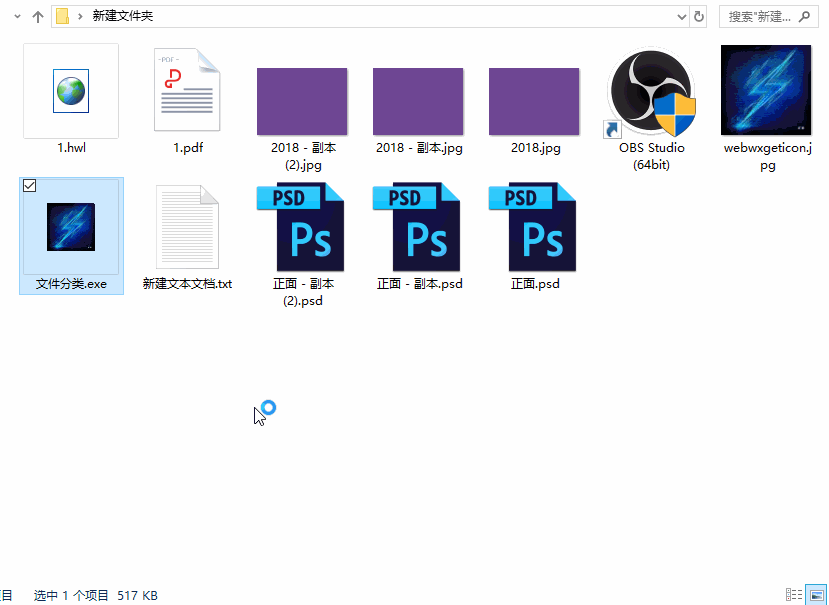The image size is (829, 605).
Task: Select the 2018 - 副本 (2).jpg thumbnail
Action: (302, 101)
